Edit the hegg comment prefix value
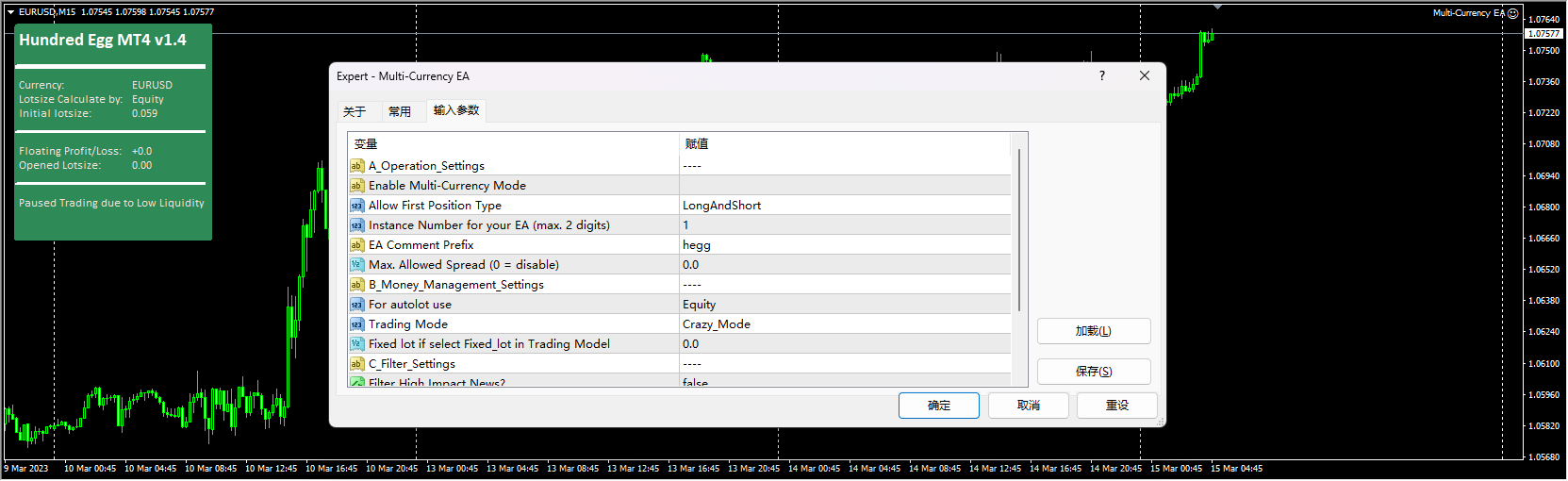Viewport: 1568px width, 481px height. (697, 245)
